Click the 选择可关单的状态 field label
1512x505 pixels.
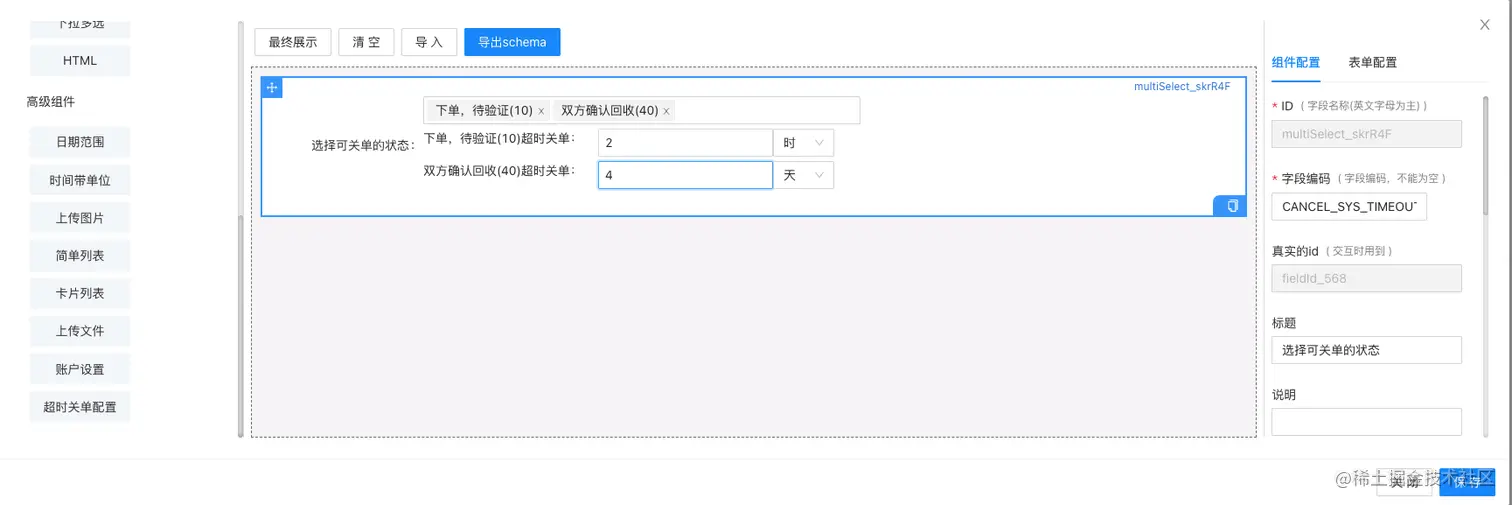coord(361,145)
